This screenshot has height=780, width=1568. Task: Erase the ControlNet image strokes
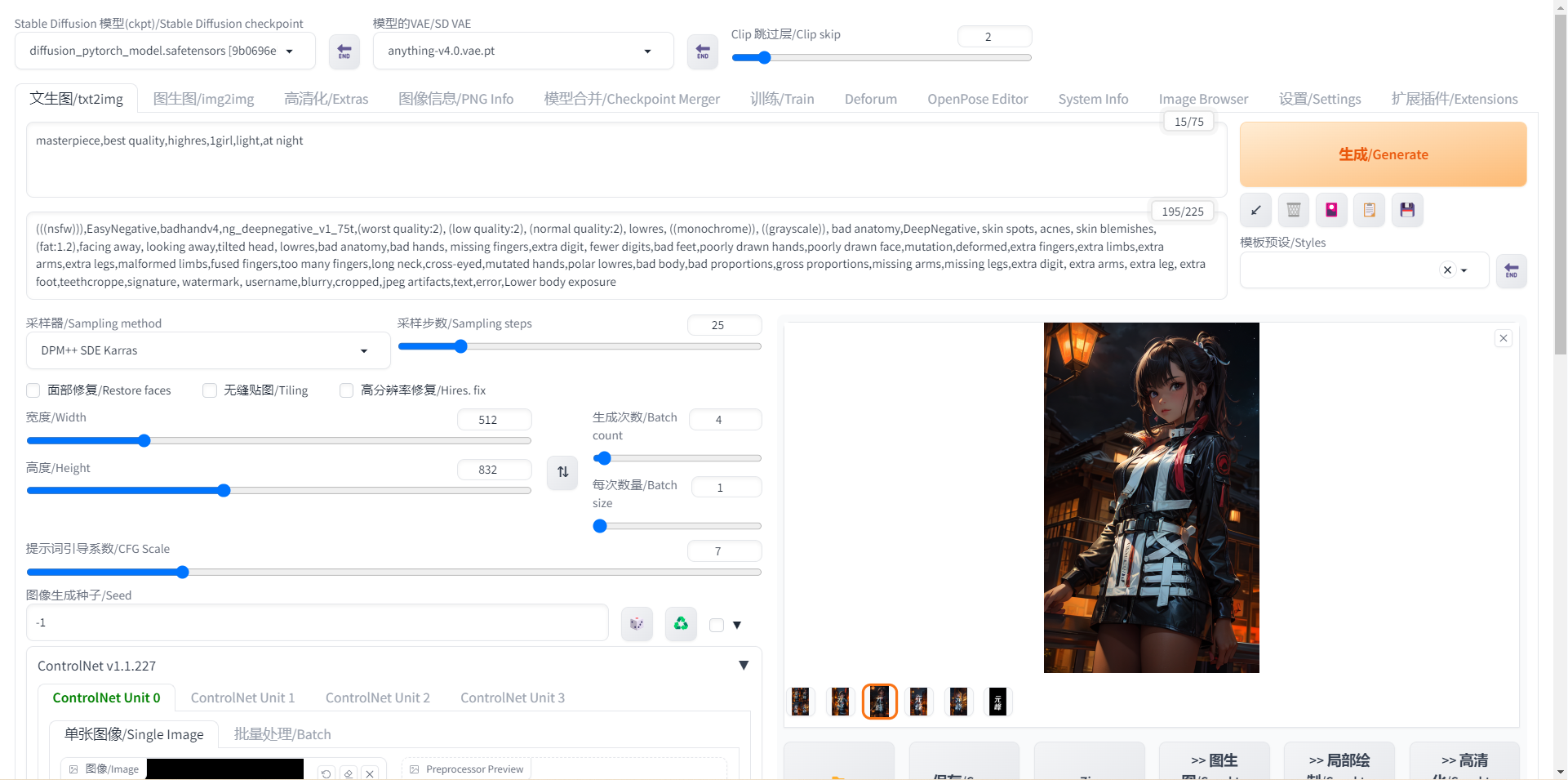click(x=349, y=773)
